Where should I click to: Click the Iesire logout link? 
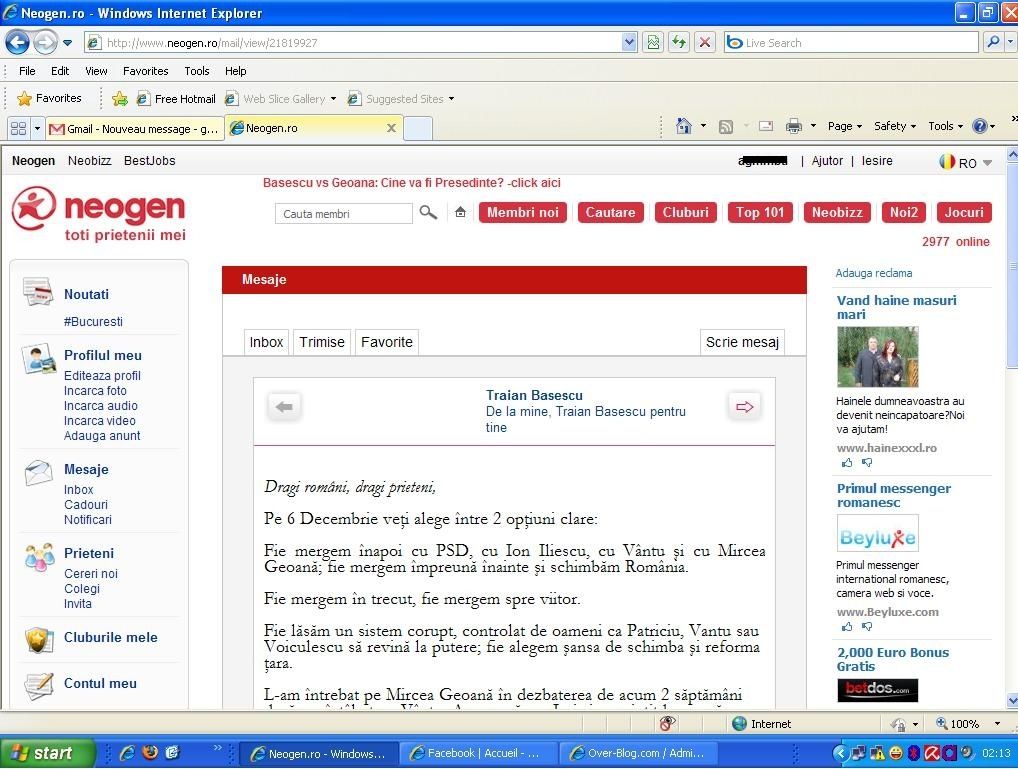click(877, 161)
